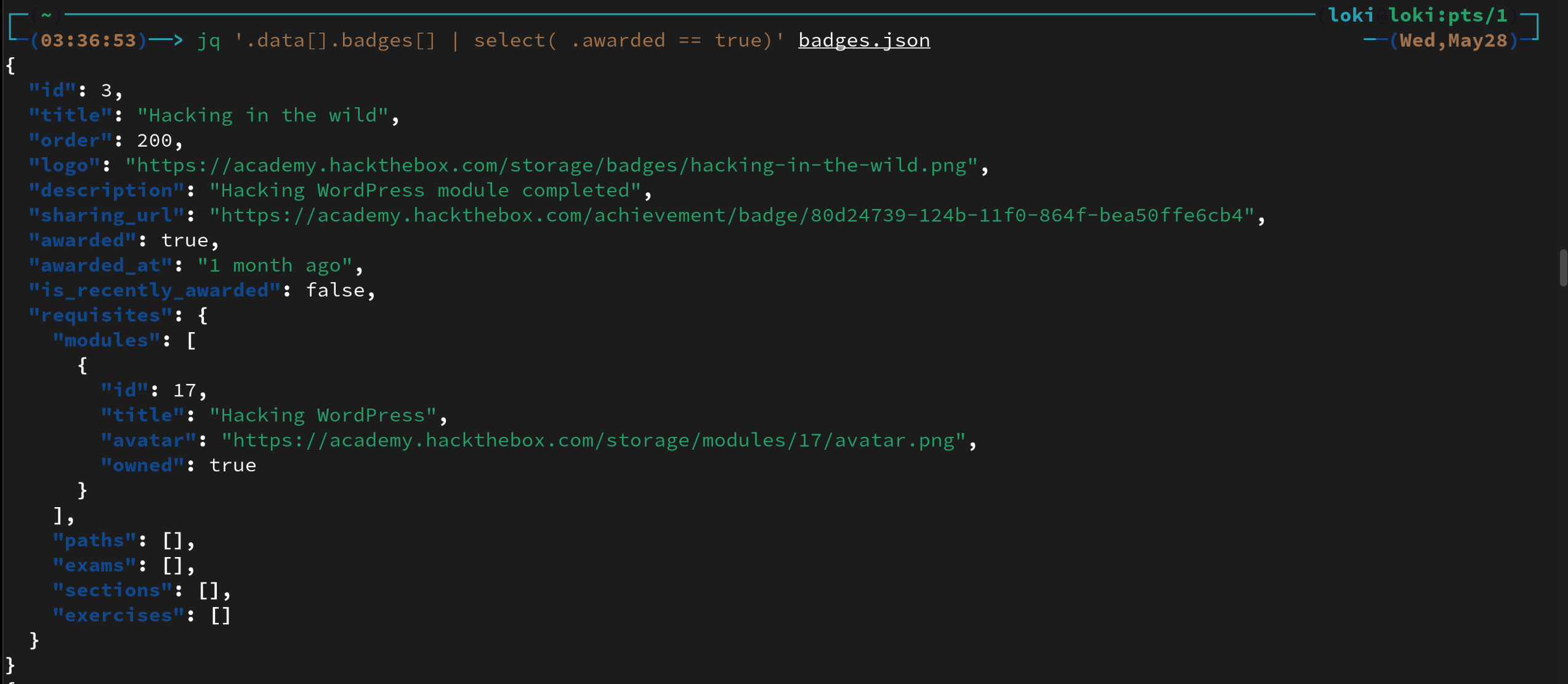The width and height of the screenshot is (1568, 684).
Task: Click the order value 200
Action: point(154,140)
